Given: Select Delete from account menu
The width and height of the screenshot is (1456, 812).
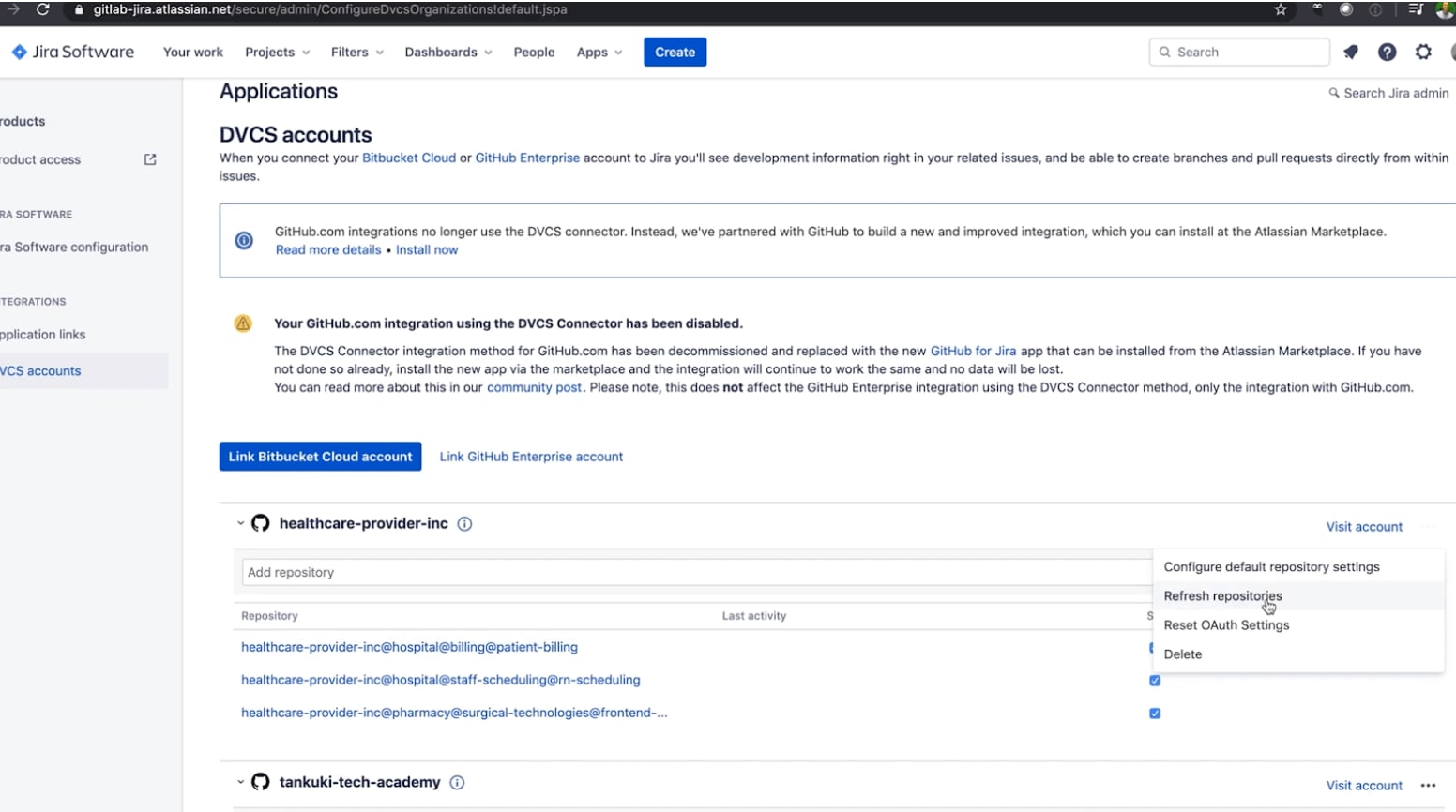Looking at the screenshot, I should [x=1298, y=654].
